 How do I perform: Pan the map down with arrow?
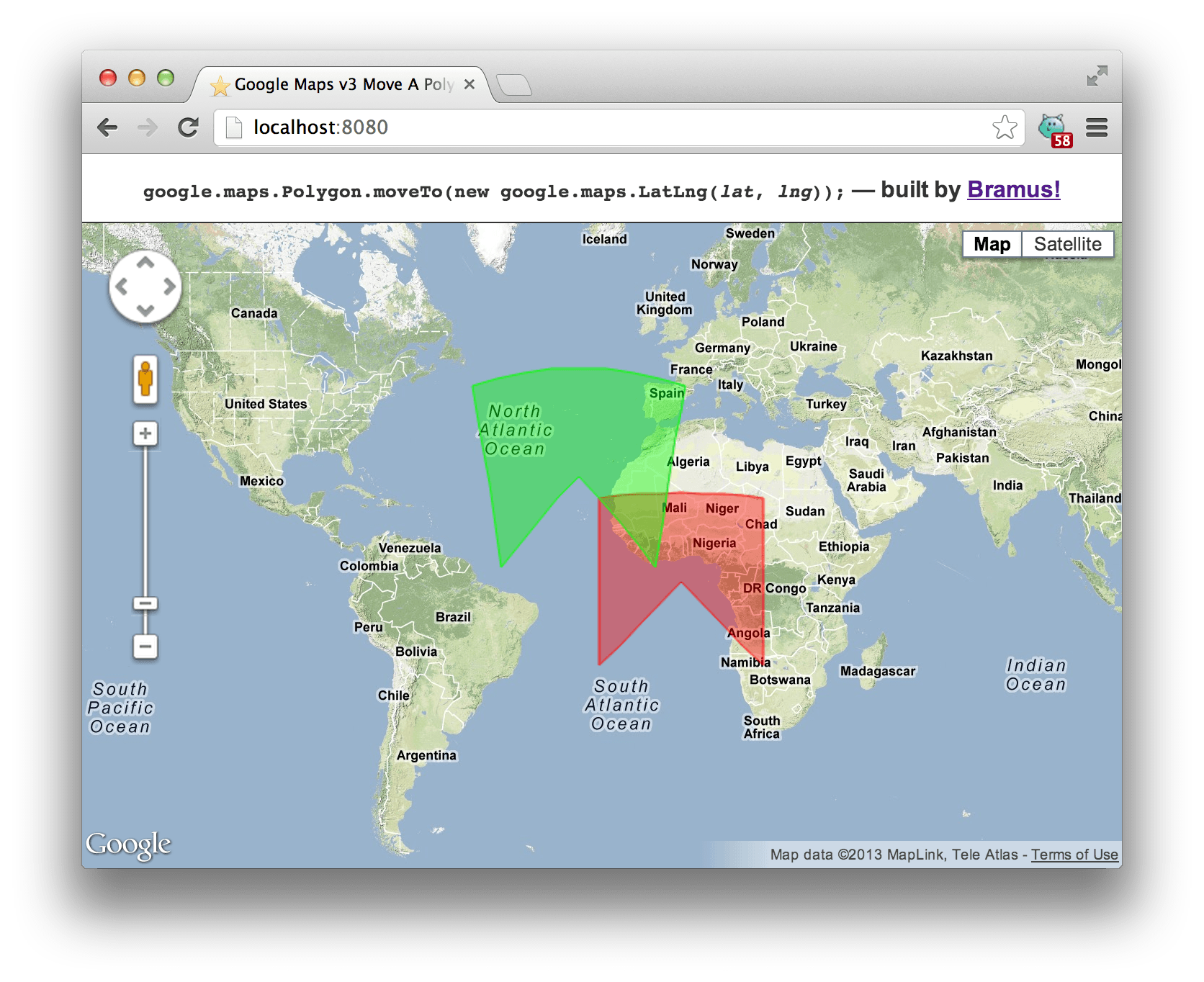coord(145,310)
